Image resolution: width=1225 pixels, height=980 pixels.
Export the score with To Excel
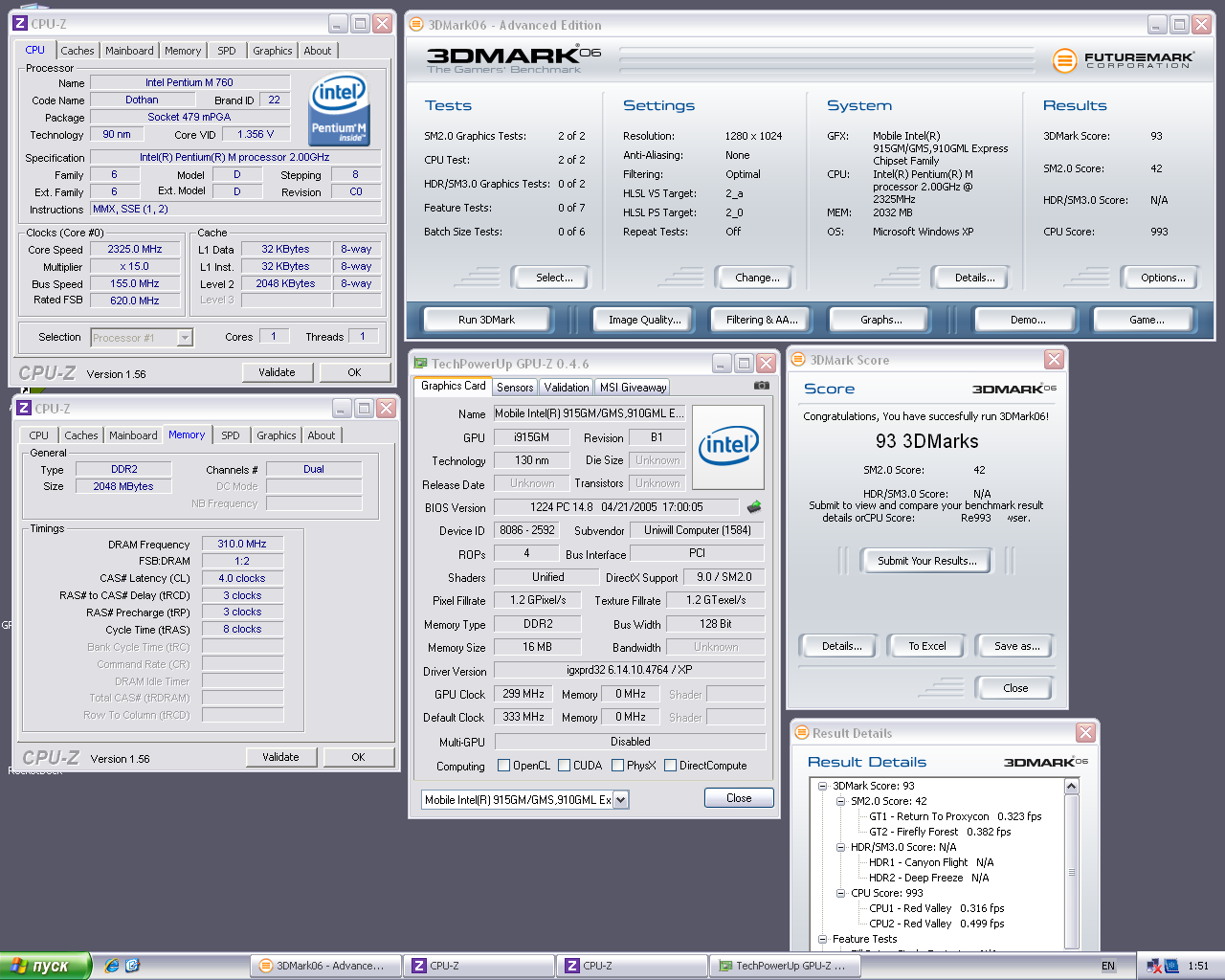927,646
